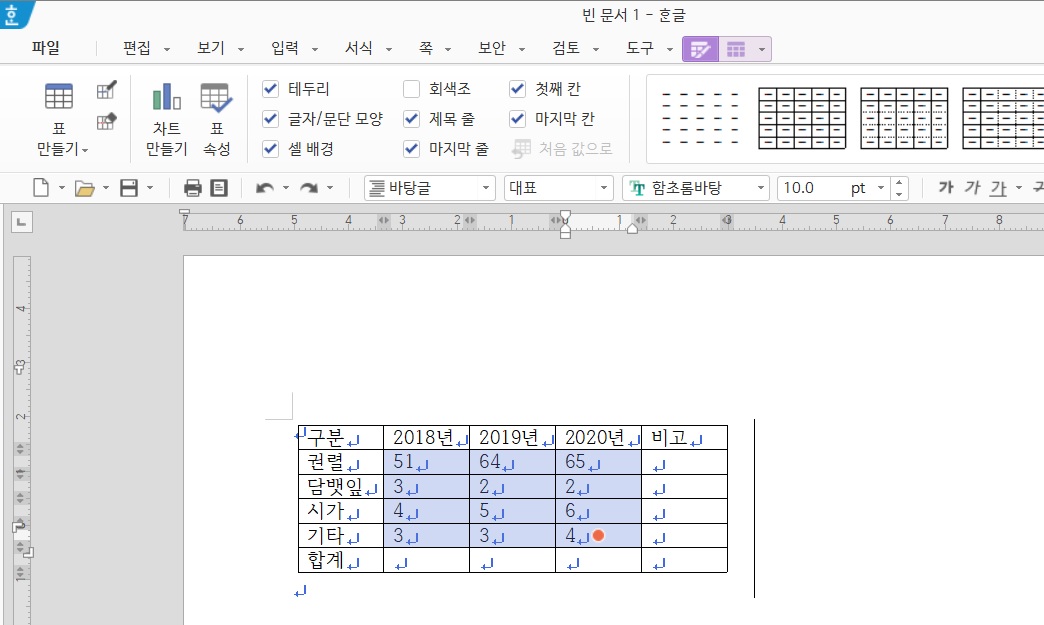Select the table draw pencil tool
This screenshot has height=625, width=1044.
pos(106,91)
